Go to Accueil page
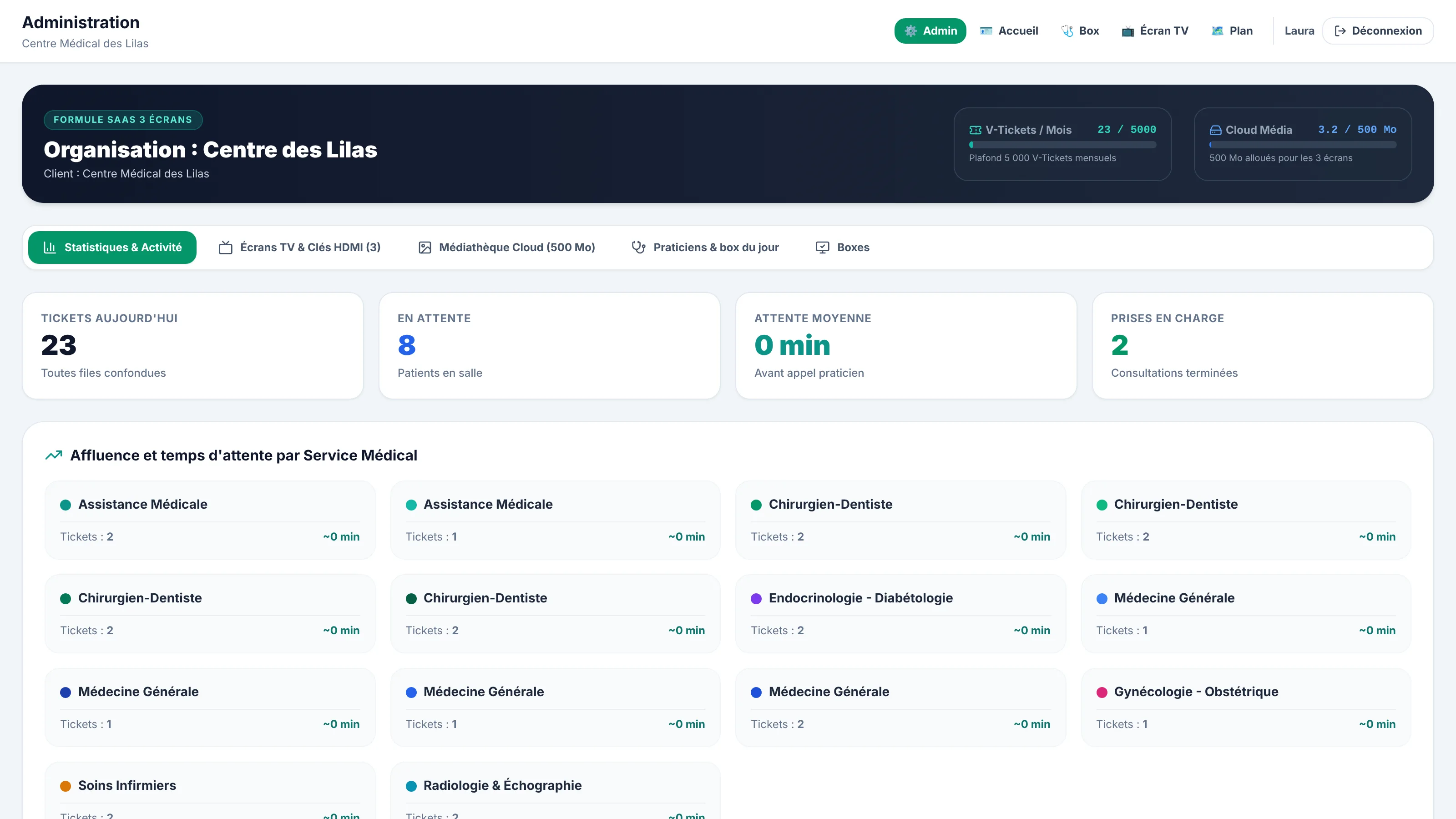The image size is (1456, 819). coord(1009,30)
